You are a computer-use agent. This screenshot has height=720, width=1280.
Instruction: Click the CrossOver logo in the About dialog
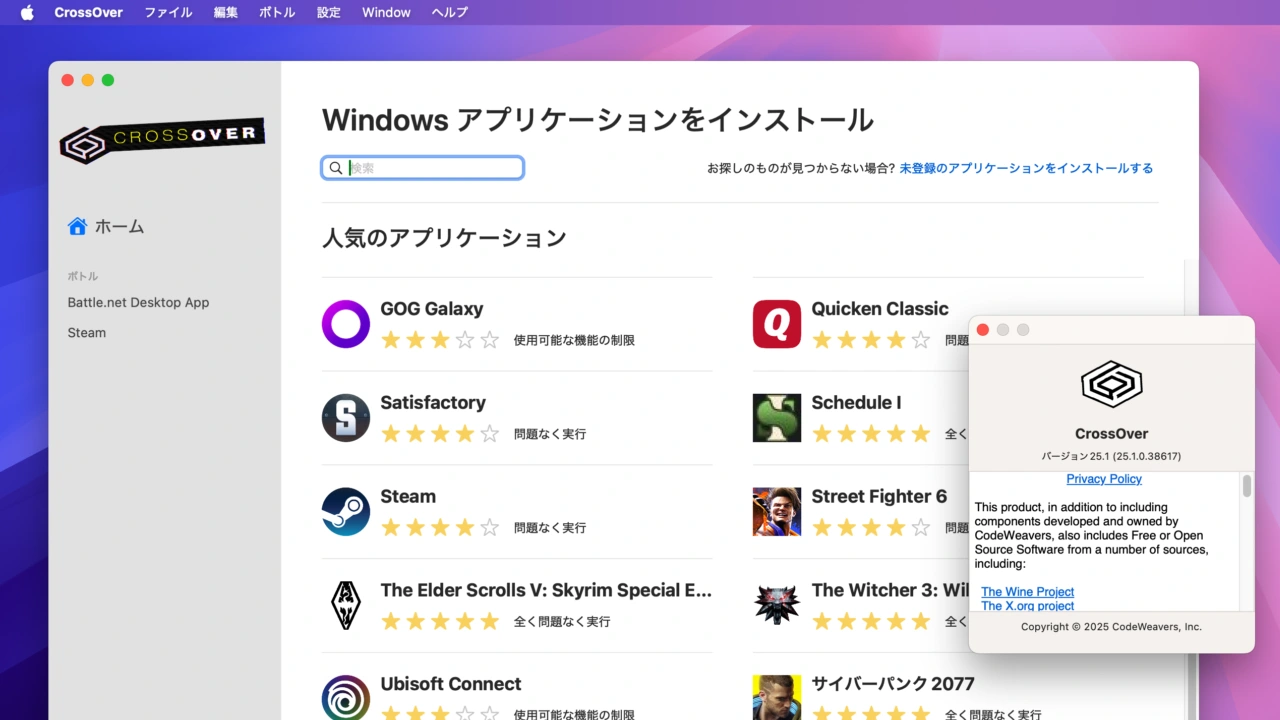[x=1112, y=383]
